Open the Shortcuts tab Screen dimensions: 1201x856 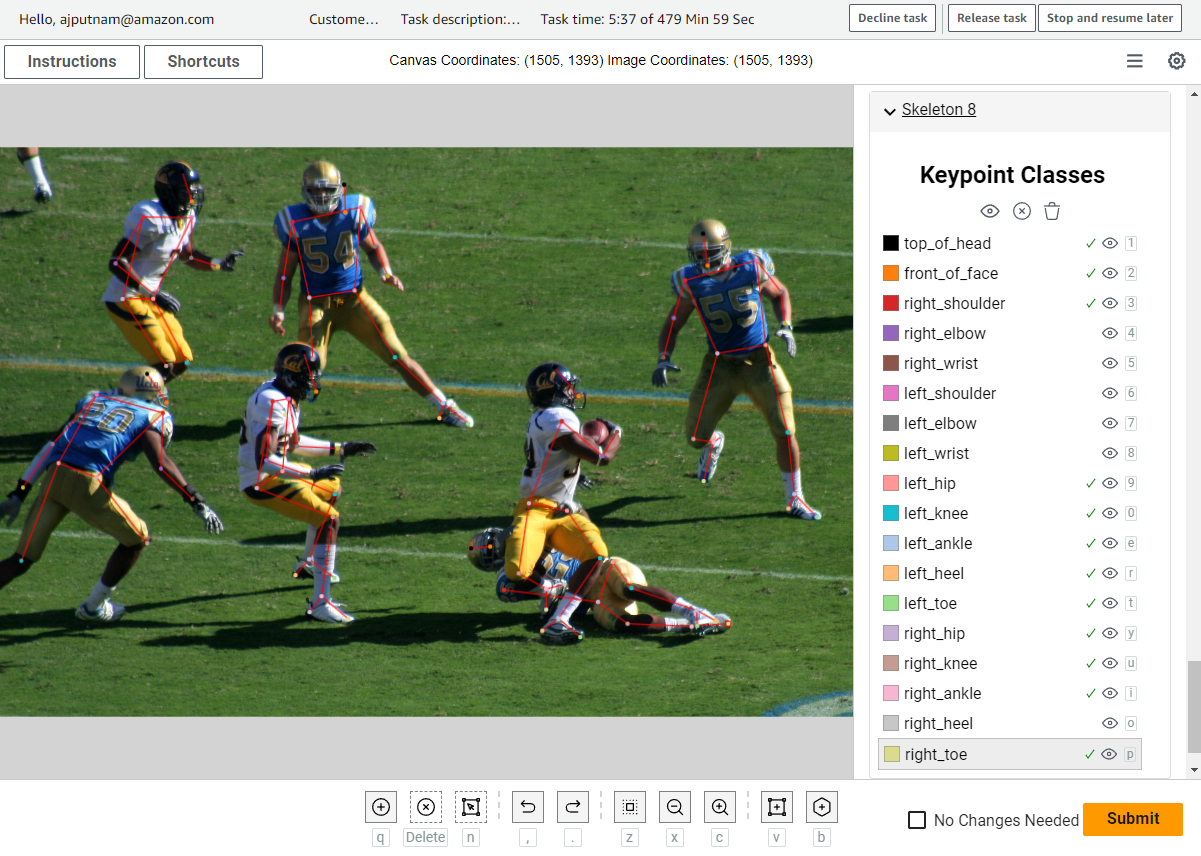point(203,61)
